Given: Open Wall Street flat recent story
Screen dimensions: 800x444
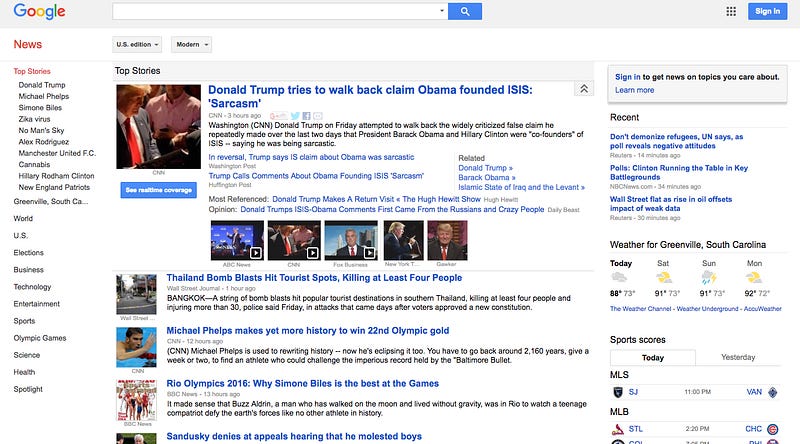Looking at the screenshot, I should [671, 204].
